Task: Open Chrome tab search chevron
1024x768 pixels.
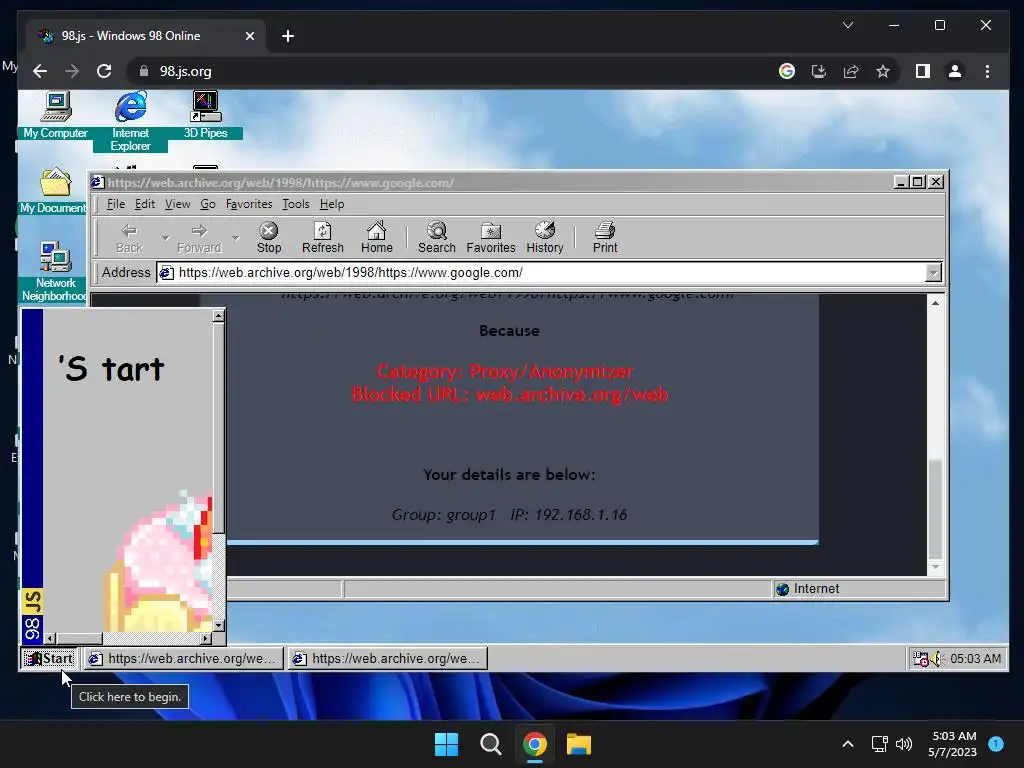Action: [x=848, y=25]
